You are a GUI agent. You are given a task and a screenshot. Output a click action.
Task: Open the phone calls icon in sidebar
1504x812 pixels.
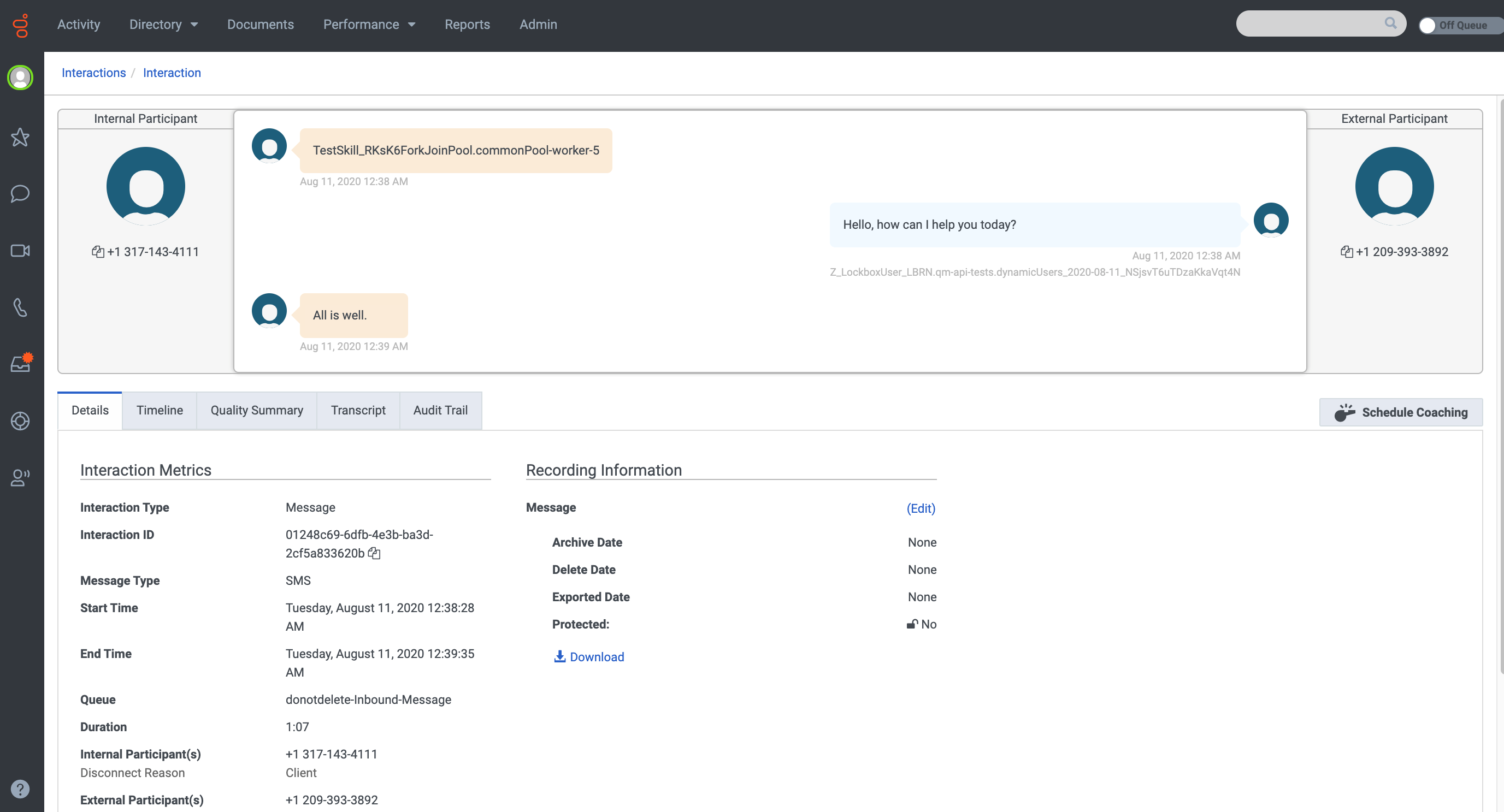tap(20, 307)
